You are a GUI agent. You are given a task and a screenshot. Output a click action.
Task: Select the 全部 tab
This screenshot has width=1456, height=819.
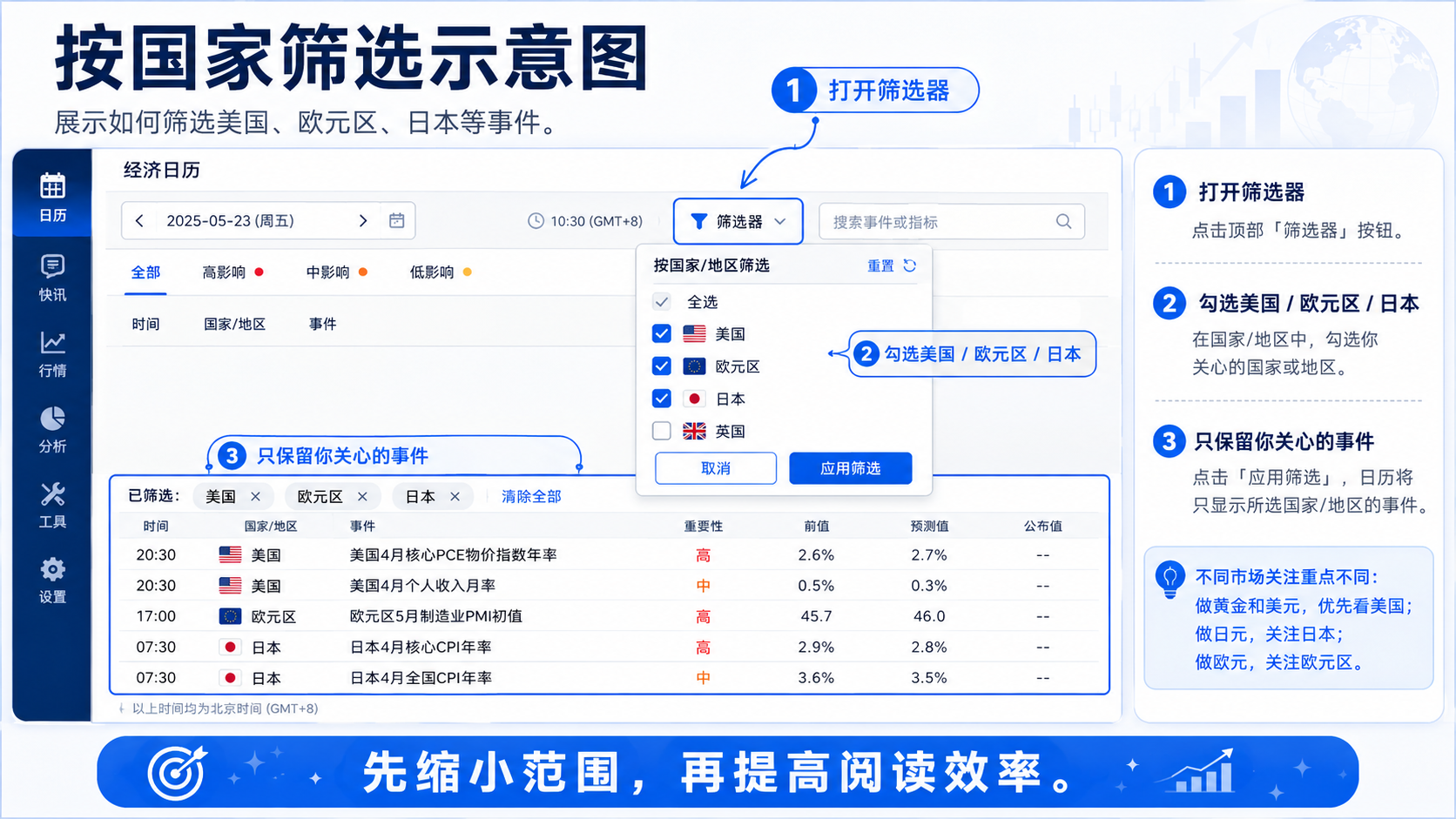coord(145,272)
